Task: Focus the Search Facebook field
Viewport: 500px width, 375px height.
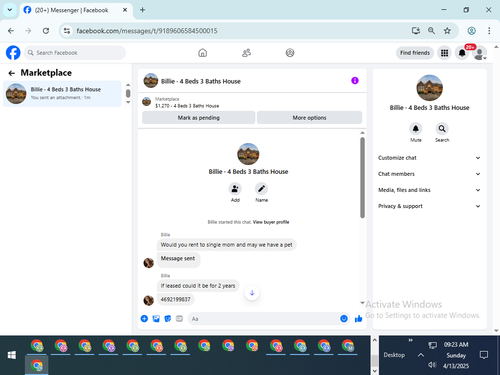Action: coord(75,53)
